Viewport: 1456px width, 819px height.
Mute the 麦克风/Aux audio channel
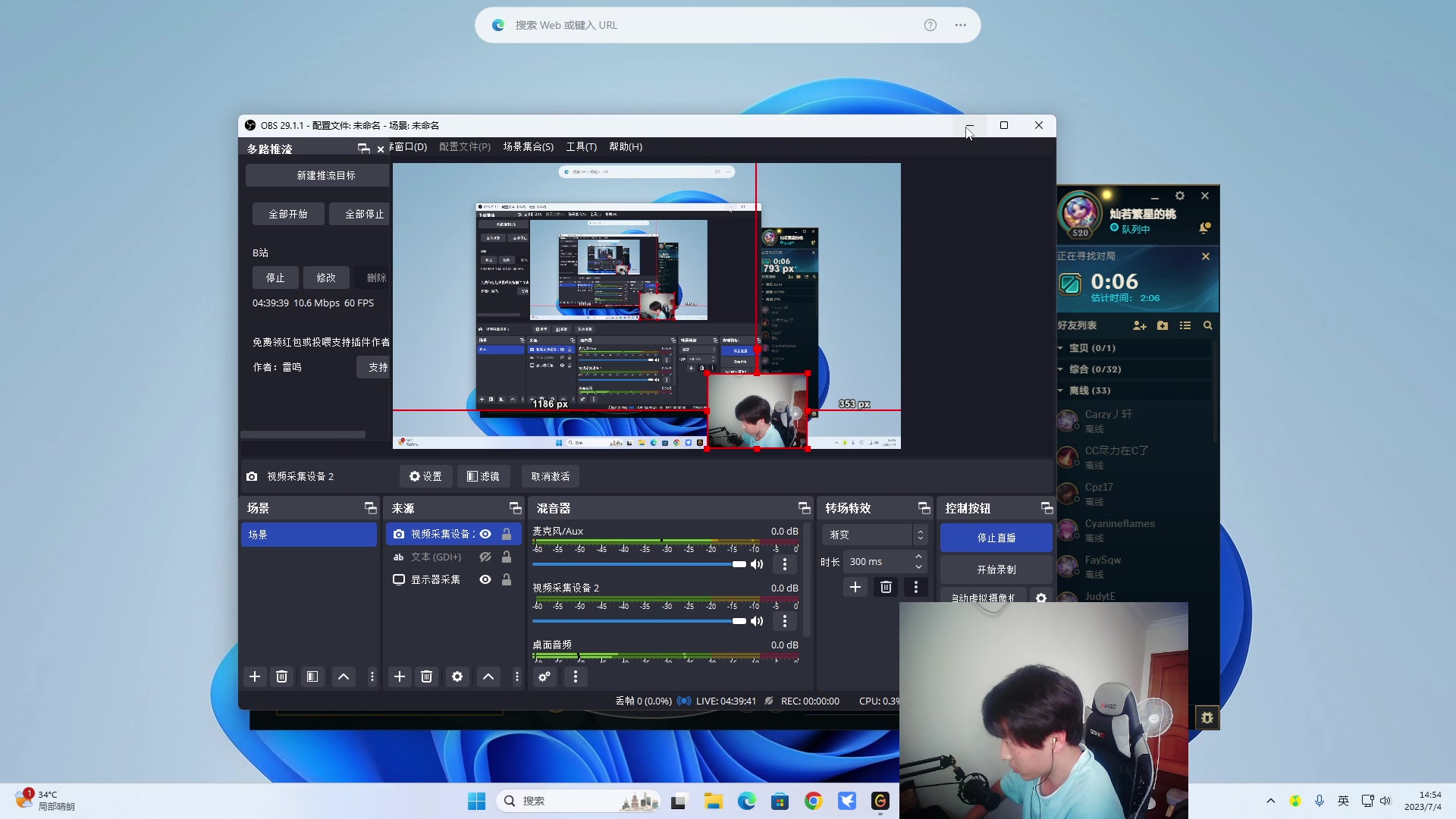point(757,564)
